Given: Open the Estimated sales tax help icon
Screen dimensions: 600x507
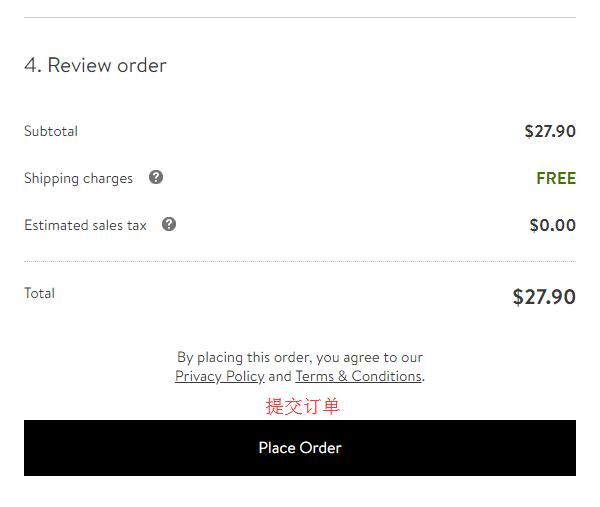Looking at the screenshot, I should click(x=169, y=224).
